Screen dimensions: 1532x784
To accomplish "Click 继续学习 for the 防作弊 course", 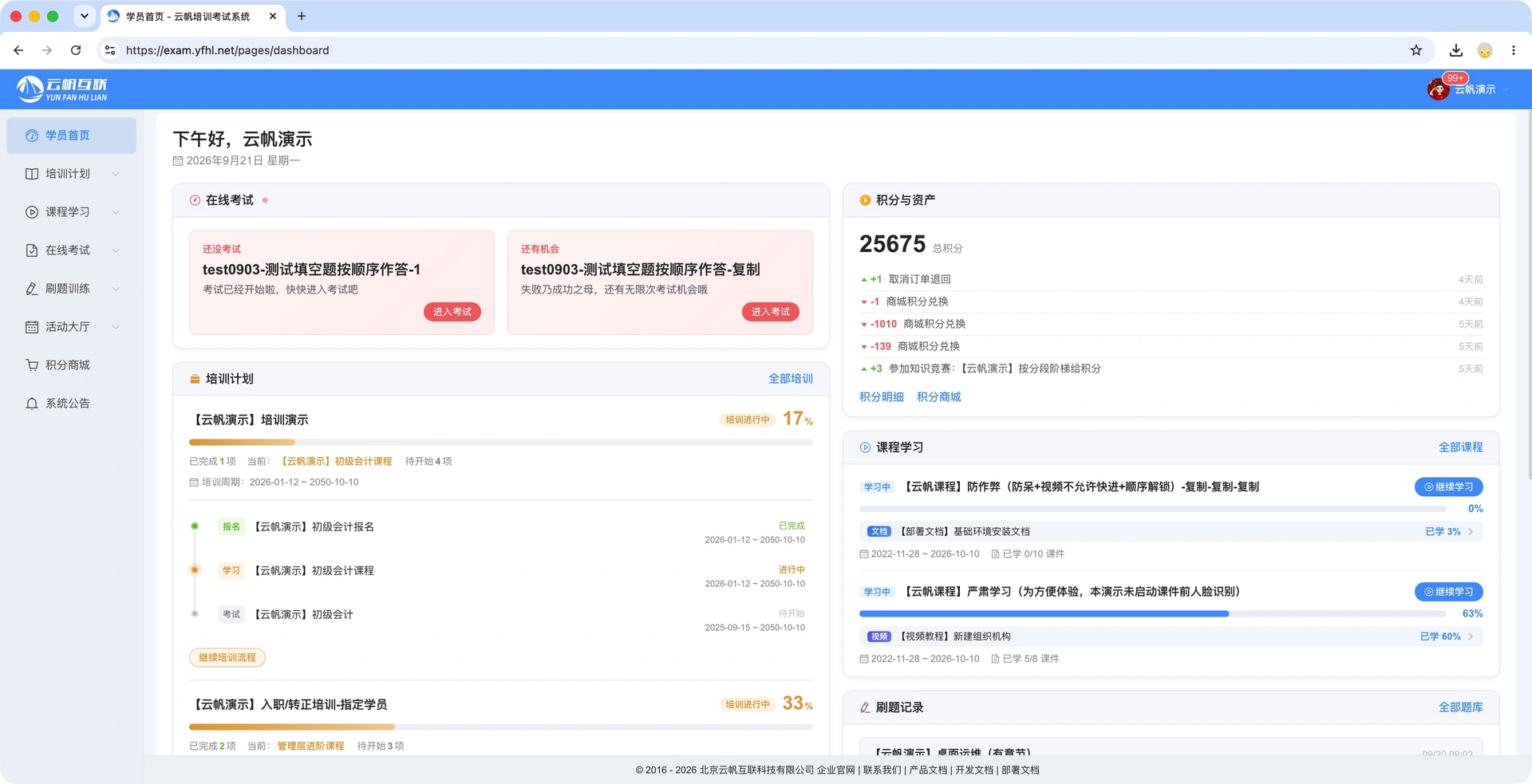I will (x=1449, y=487).
